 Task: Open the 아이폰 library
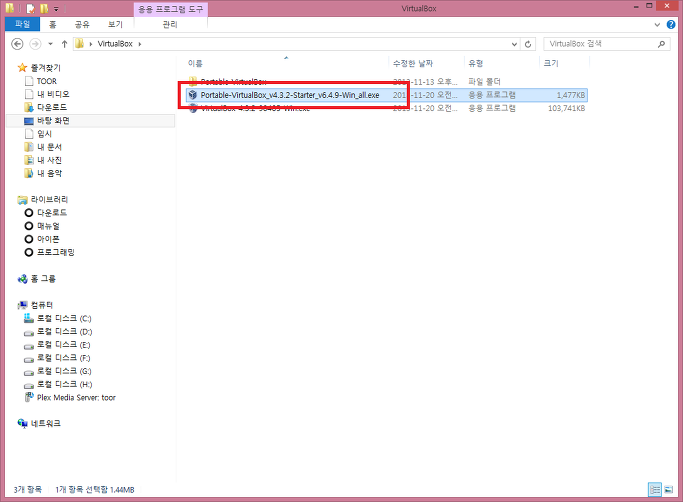pos(48,239)
